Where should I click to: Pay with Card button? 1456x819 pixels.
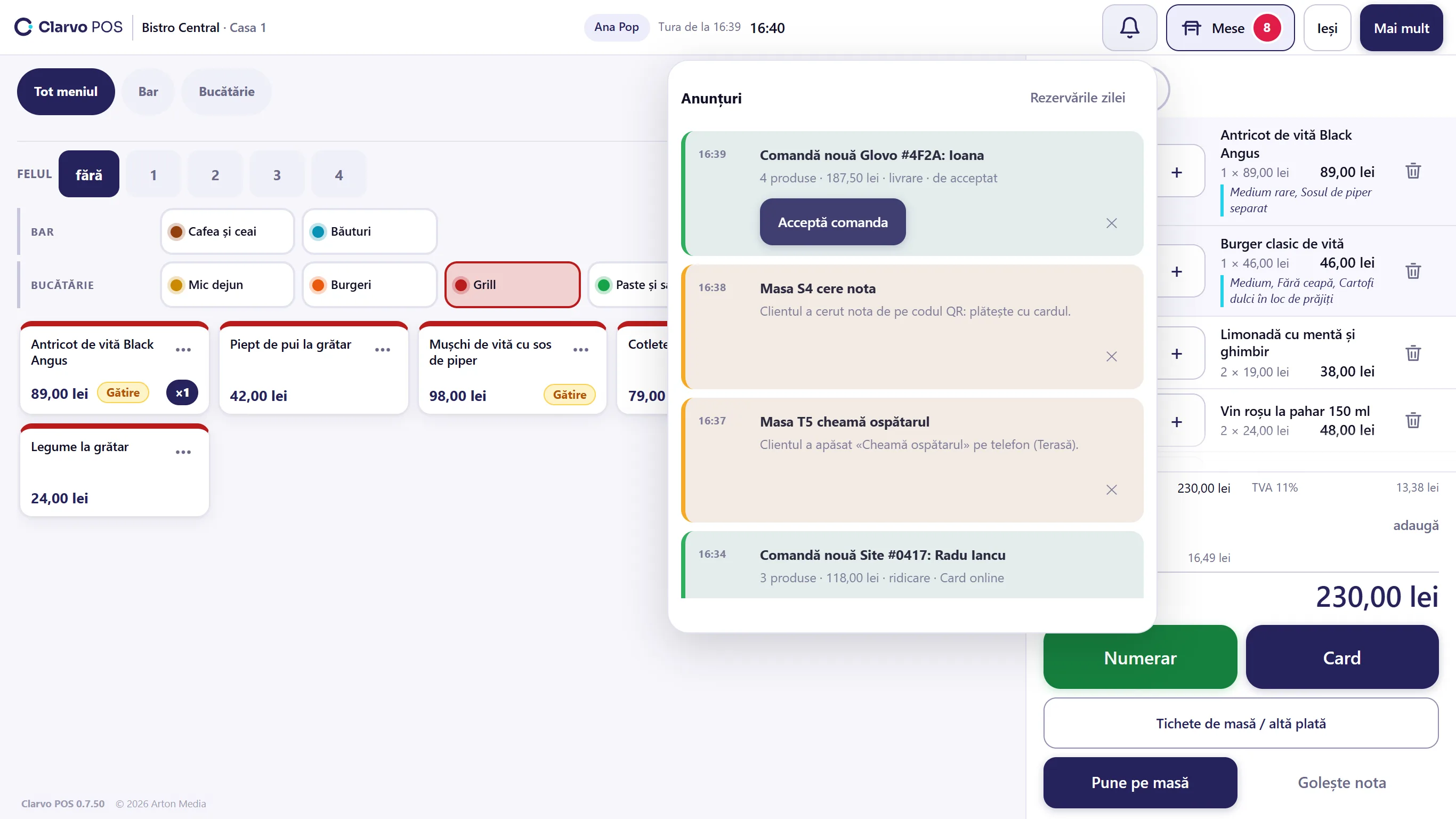(1342, 657)
